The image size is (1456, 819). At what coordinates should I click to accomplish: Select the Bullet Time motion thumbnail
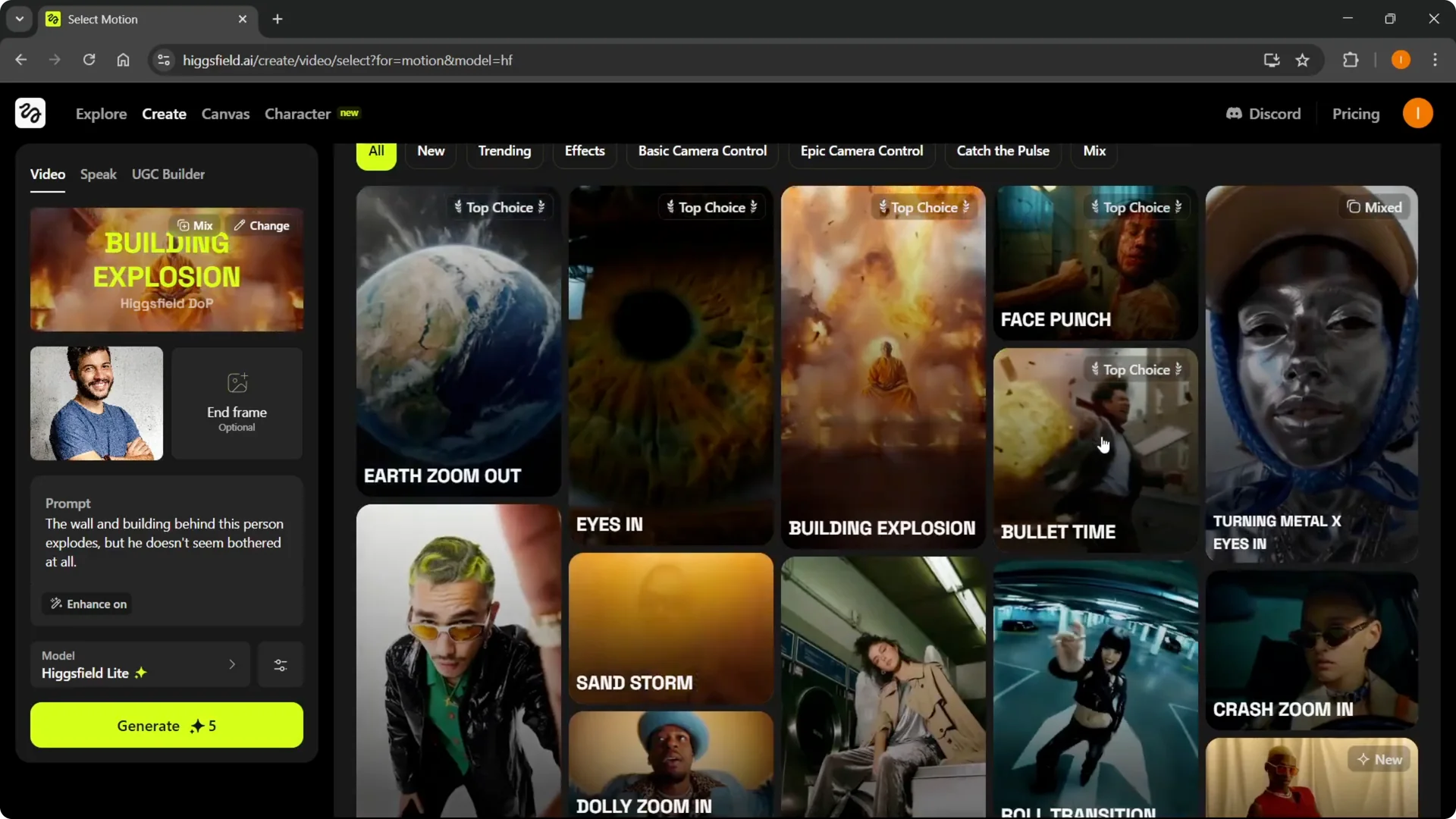click(x=1095, y=449)
